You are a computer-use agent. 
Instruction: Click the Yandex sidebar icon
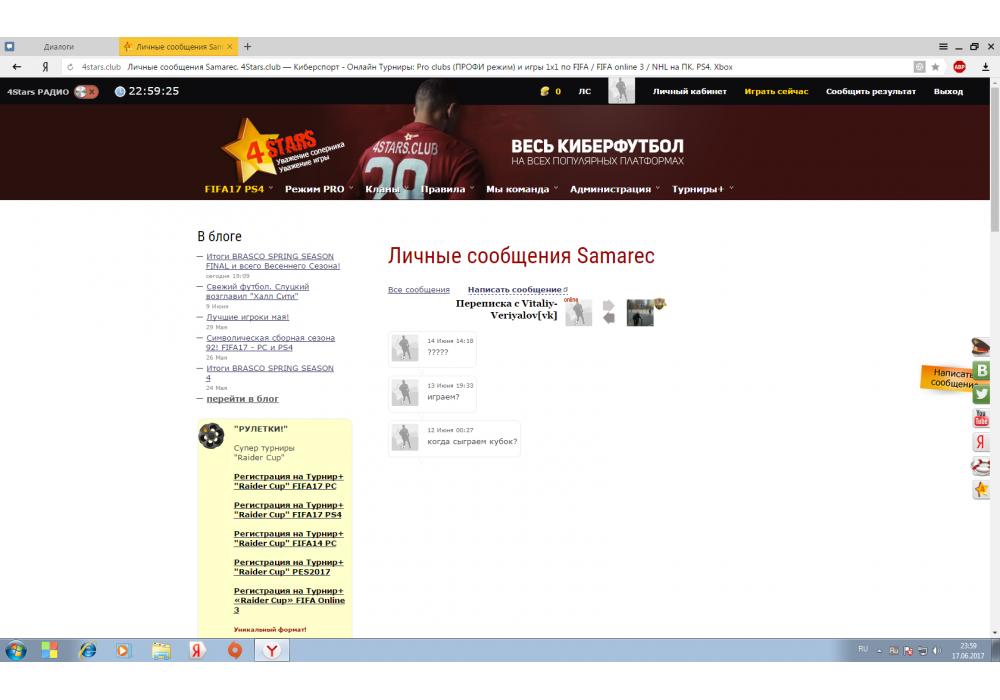(x=982, y=442)
